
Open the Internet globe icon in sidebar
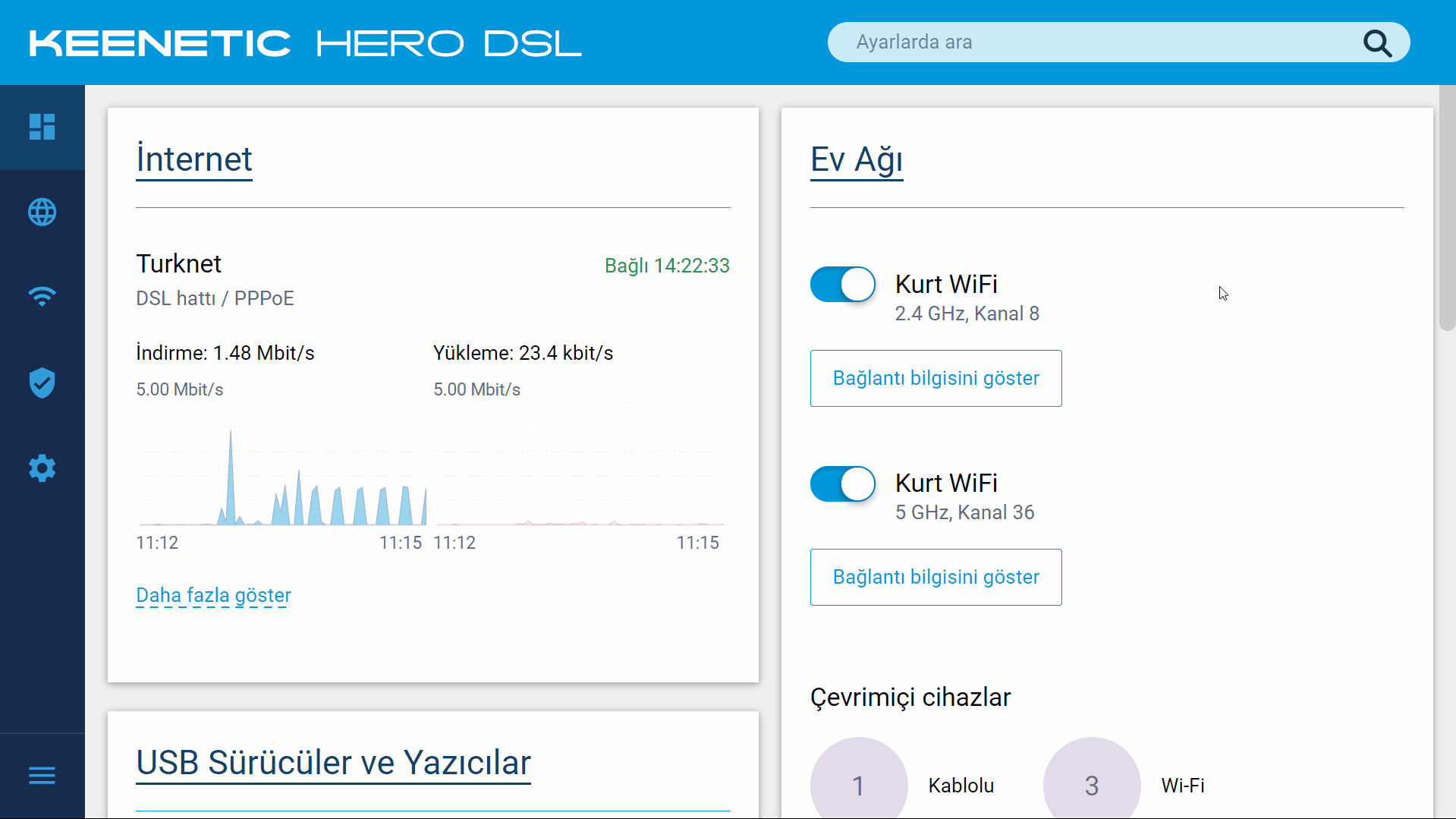[x=42, y=212]
